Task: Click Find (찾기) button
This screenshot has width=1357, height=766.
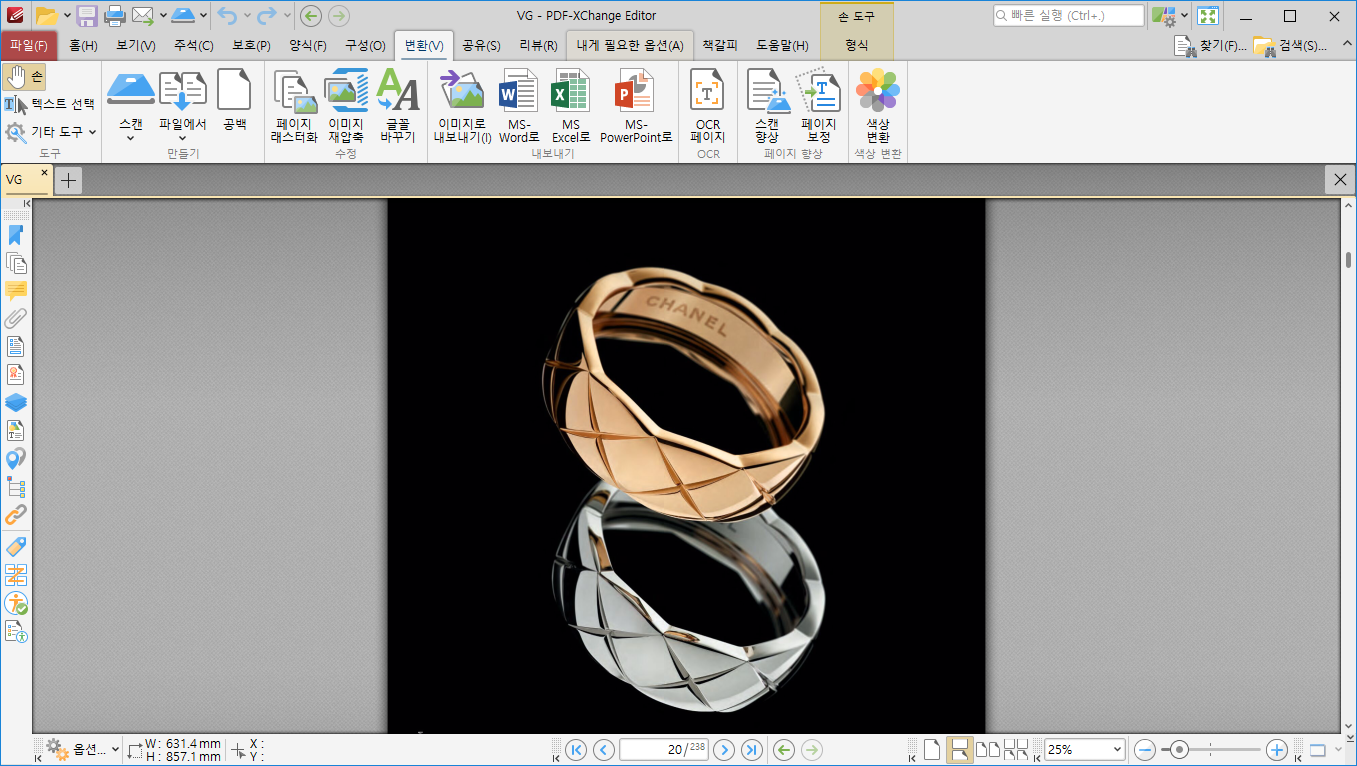Action: (x=1210, y=45)
